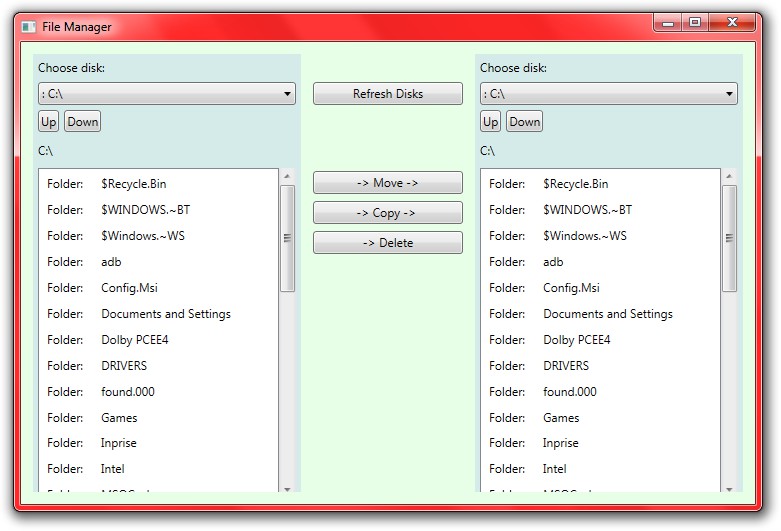Select Dolby PCEE4 folder in right list
This screenshot has height=531, width=781.
(x=600, y=340)
